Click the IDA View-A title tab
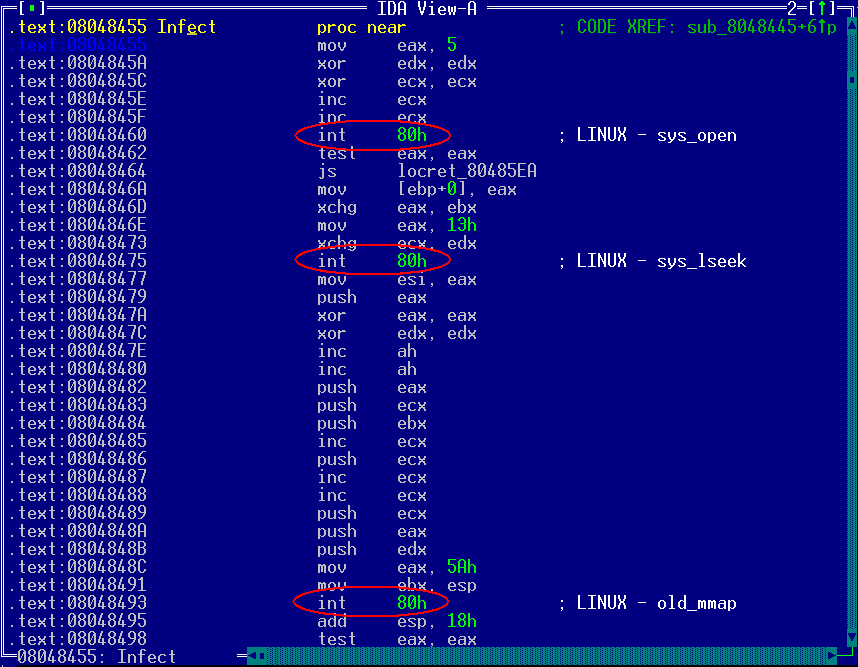Image resolution: width=858 pixels, height=667 pixels. click(429, 10)
